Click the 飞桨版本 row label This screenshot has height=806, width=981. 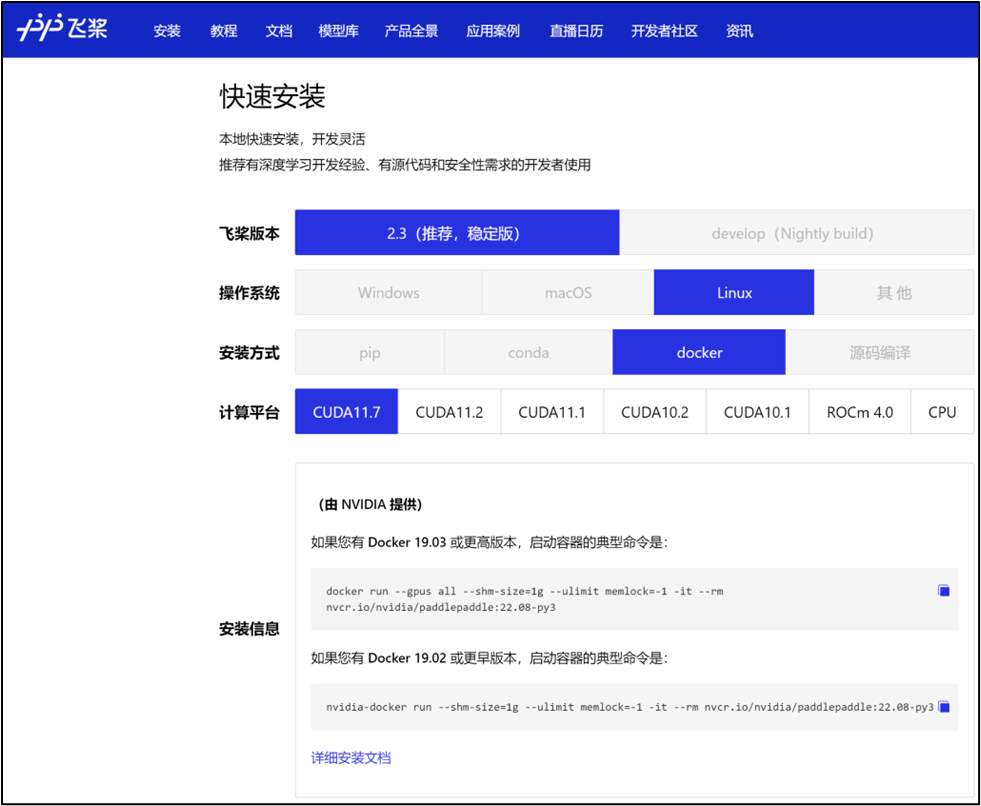(x=249, y=233)
